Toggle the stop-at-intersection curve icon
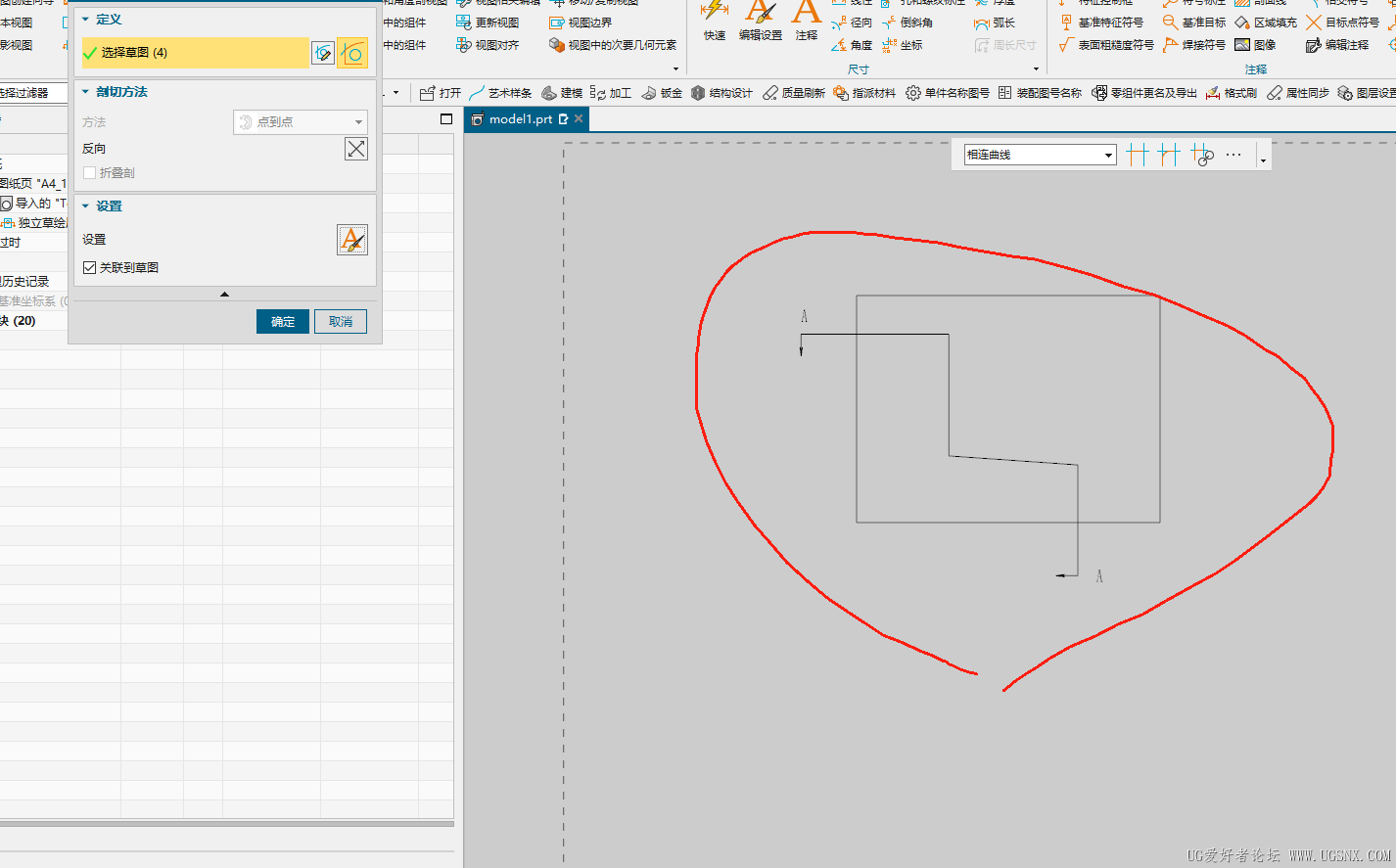Screen dimensions: 1396x868 tap(1137, 155)
